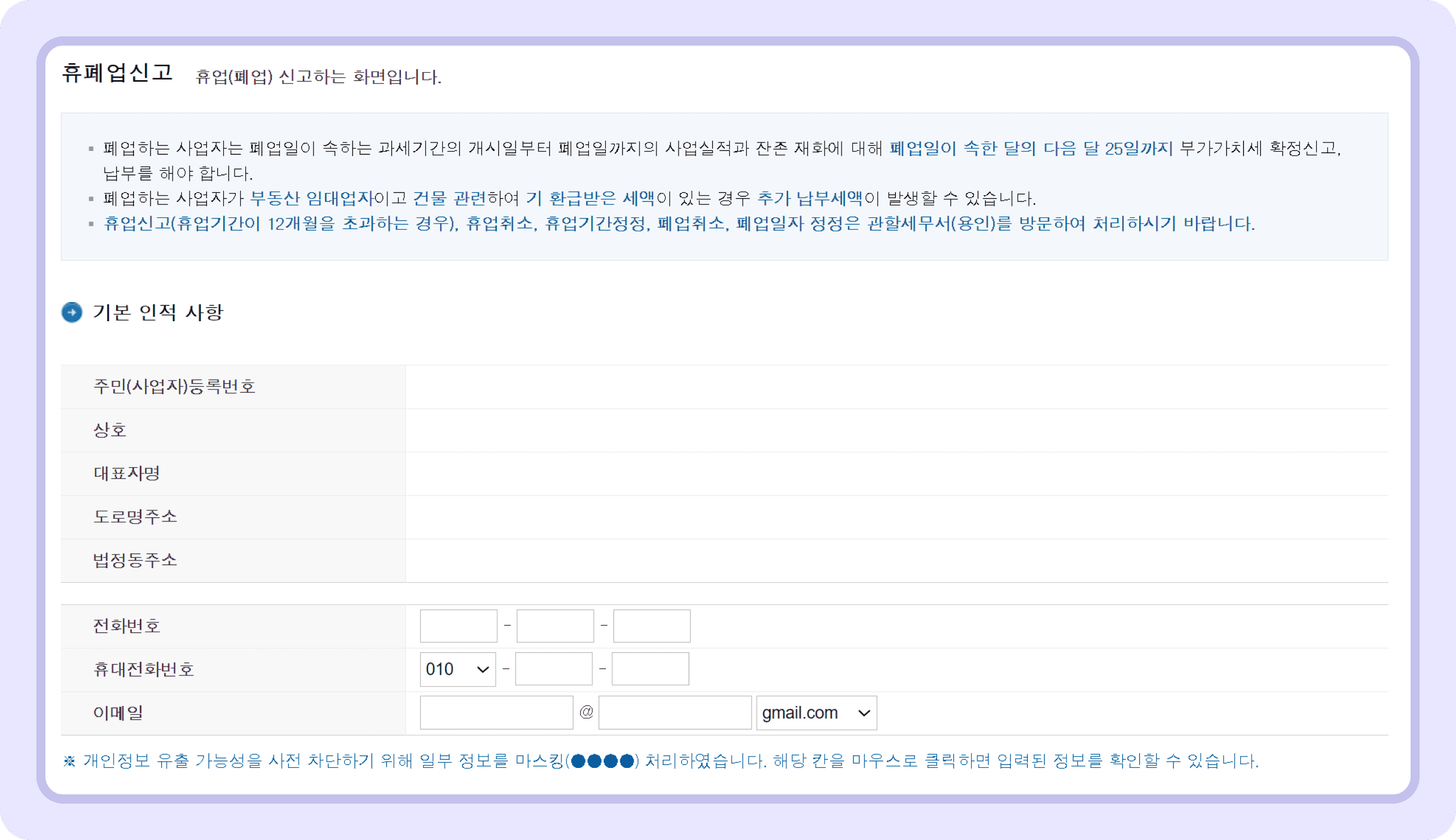Click blue text 폐업일이 속한 달의 다음 달 25일까지
1456x840 pixels.
click(x=1031, y=149)
